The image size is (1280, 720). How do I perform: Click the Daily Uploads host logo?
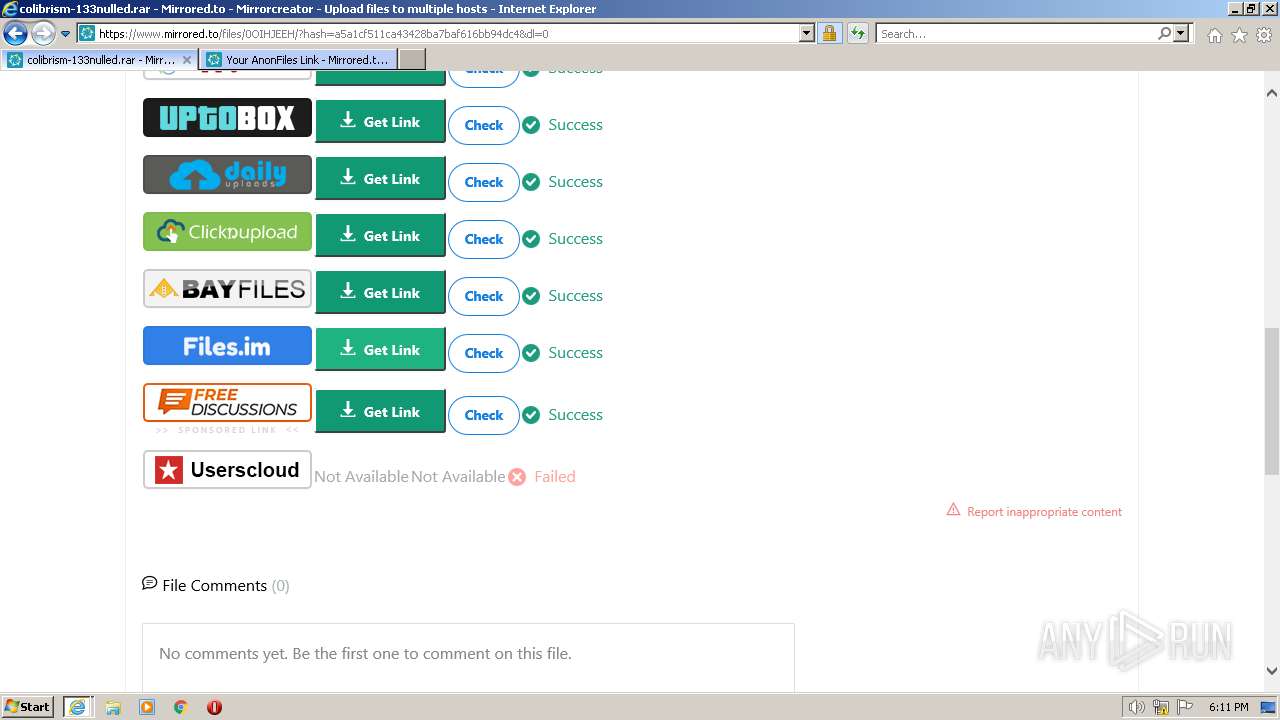[227, 175]
